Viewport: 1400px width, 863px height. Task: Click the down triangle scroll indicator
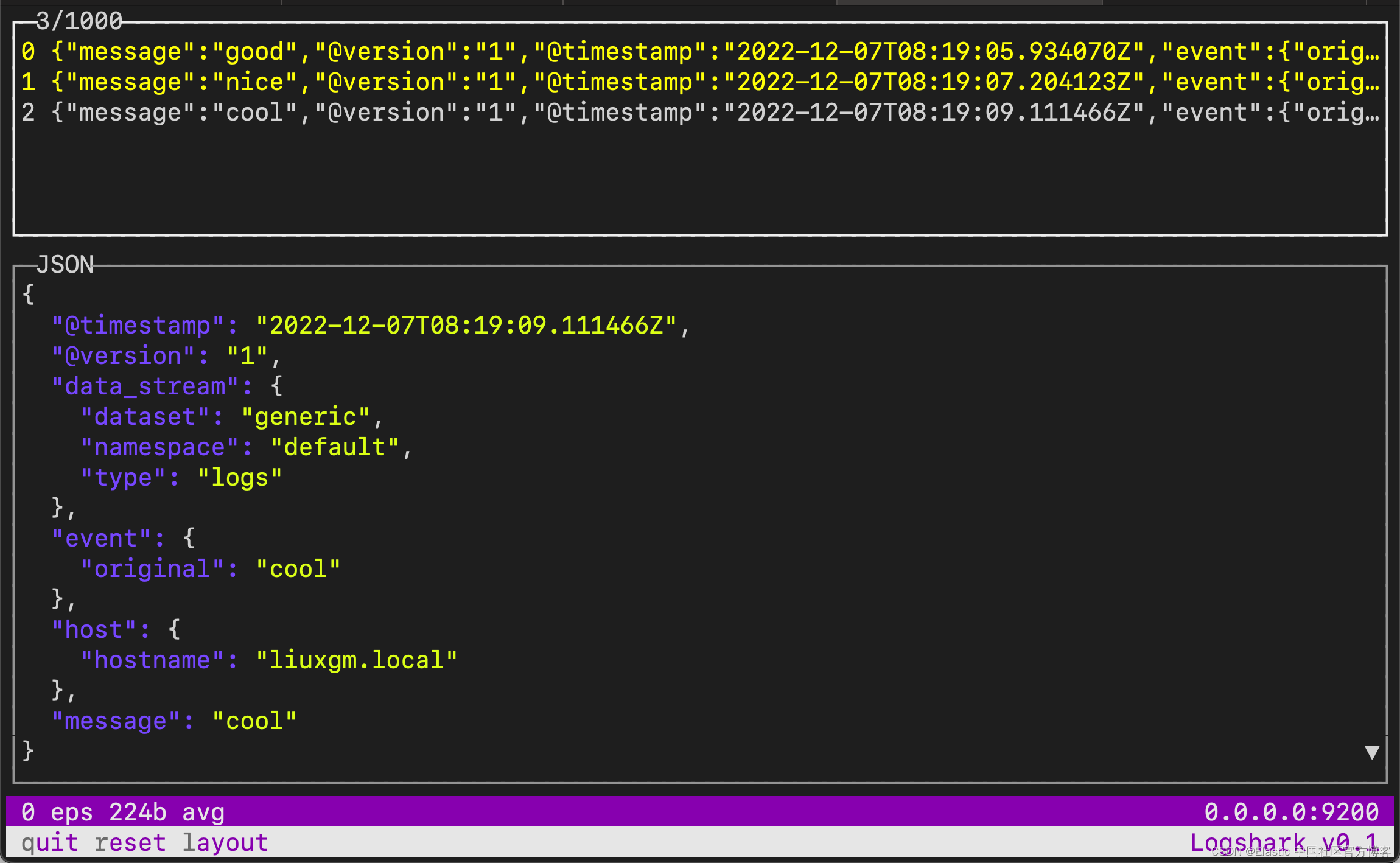tap(1371, 751)
